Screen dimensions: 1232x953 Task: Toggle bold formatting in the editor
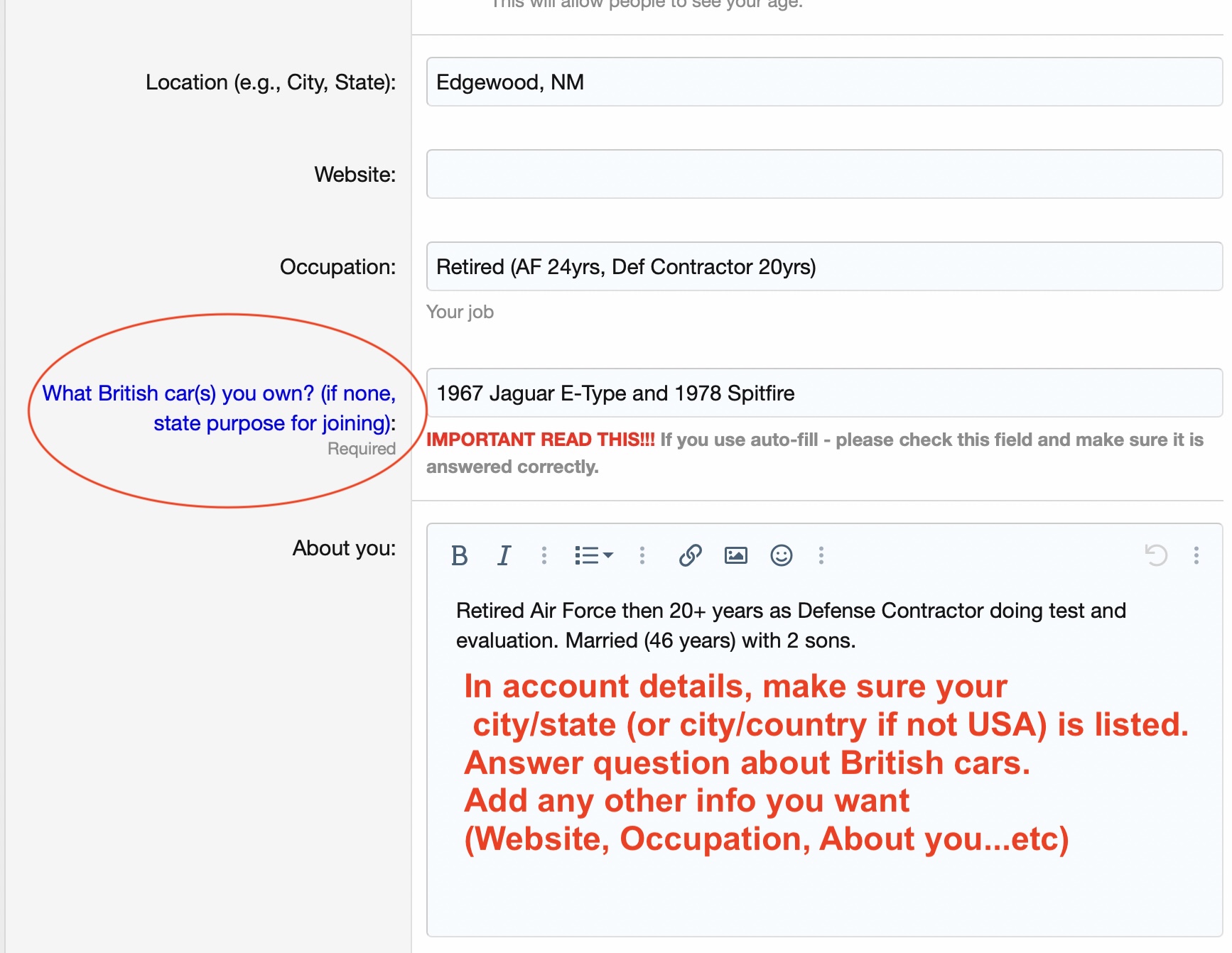pyautogui.click(x=460, y=555)
